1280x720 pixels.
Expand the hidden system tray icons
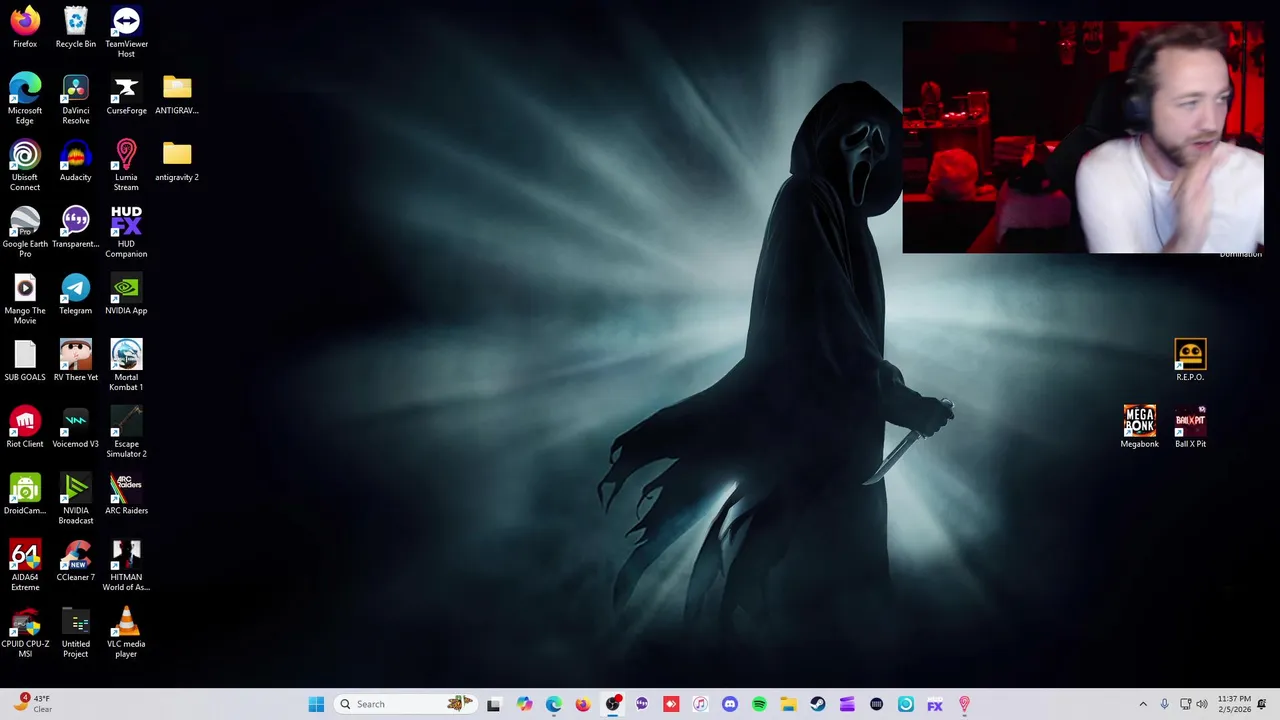1143,704
